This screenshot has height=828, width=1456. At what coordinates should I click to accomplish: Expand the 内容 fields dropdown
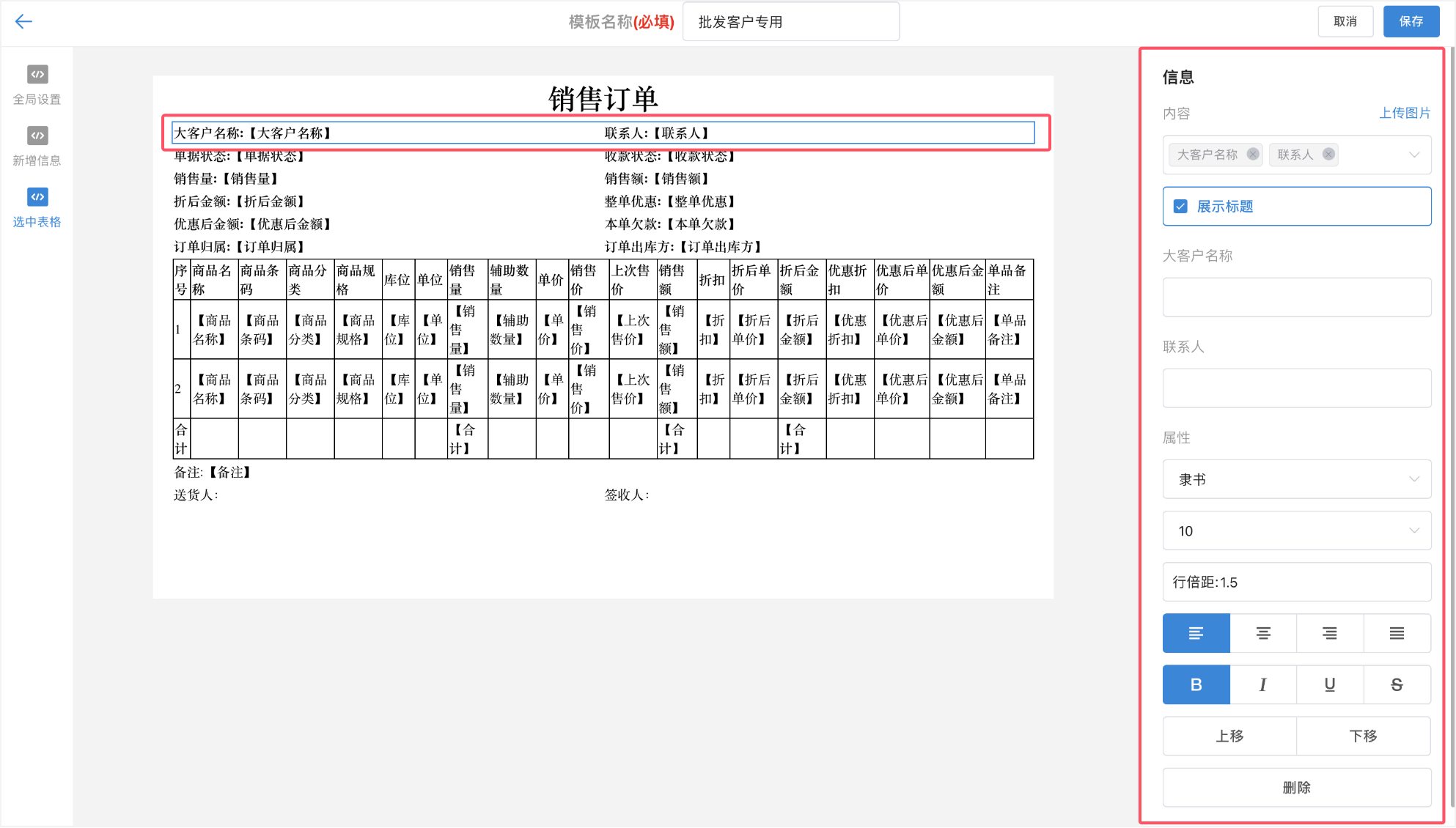pos(1413,155)
